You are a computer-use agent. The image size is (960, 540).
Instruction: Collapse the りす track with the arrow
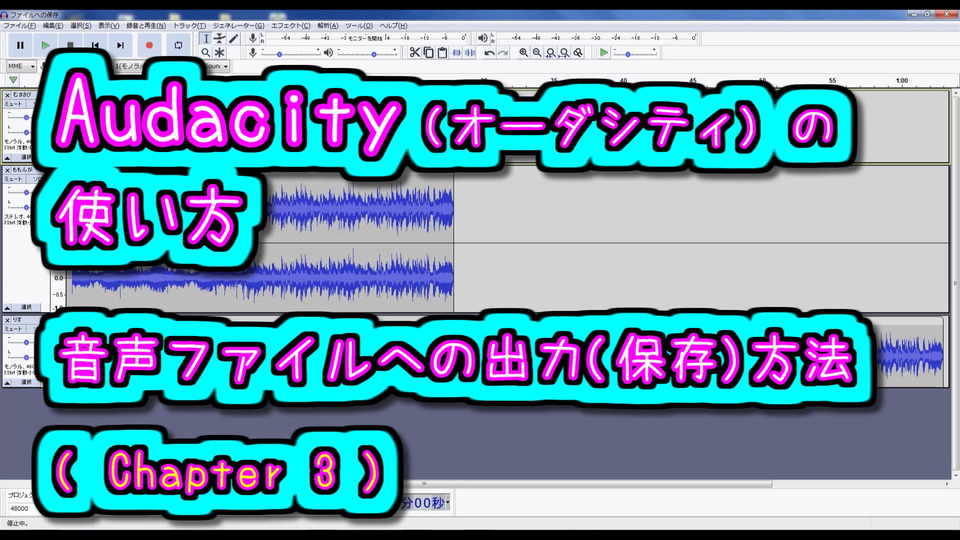[7, 382]
